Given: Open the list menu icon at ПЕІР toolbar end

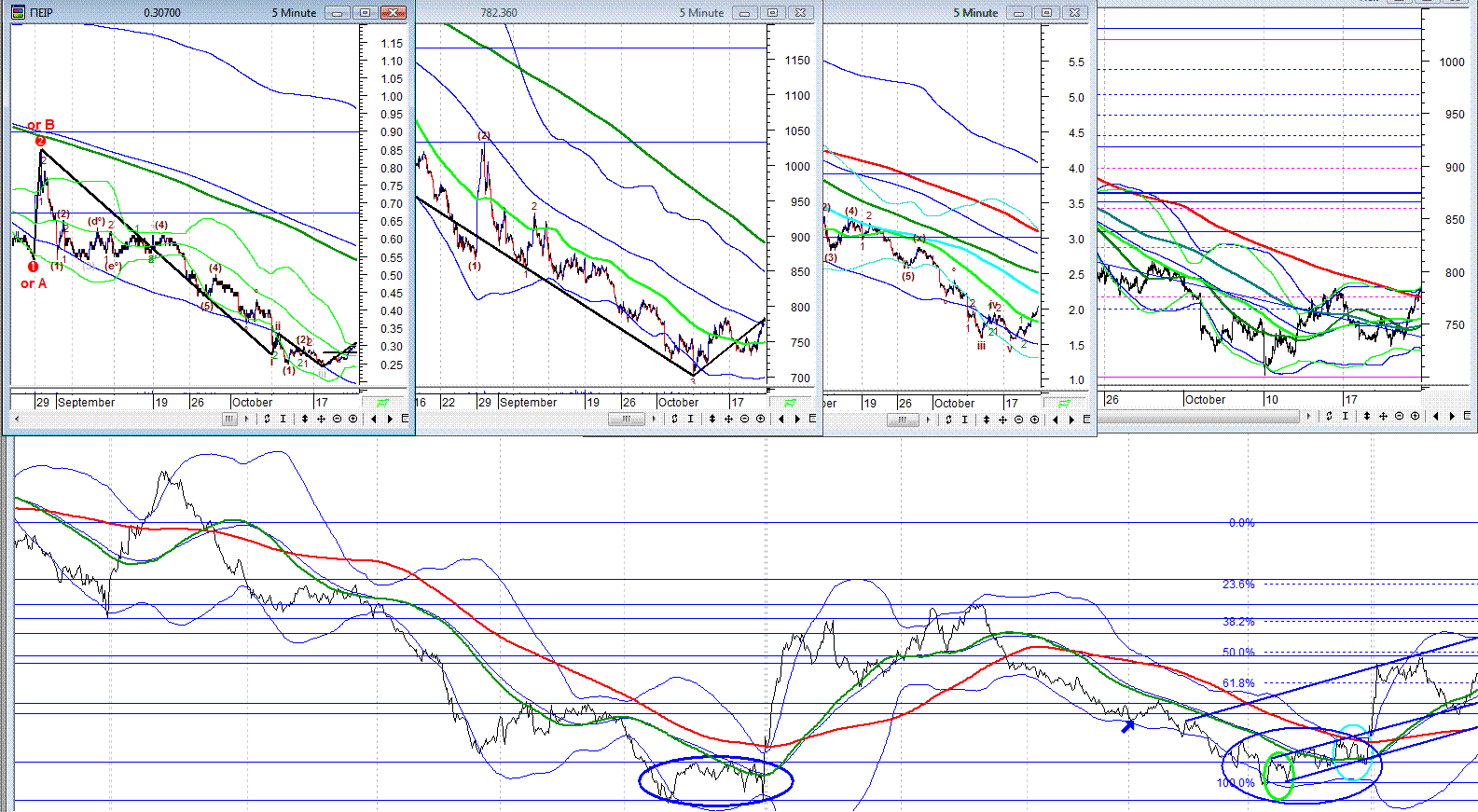Looking at the screenshot, I should [405, 419].
